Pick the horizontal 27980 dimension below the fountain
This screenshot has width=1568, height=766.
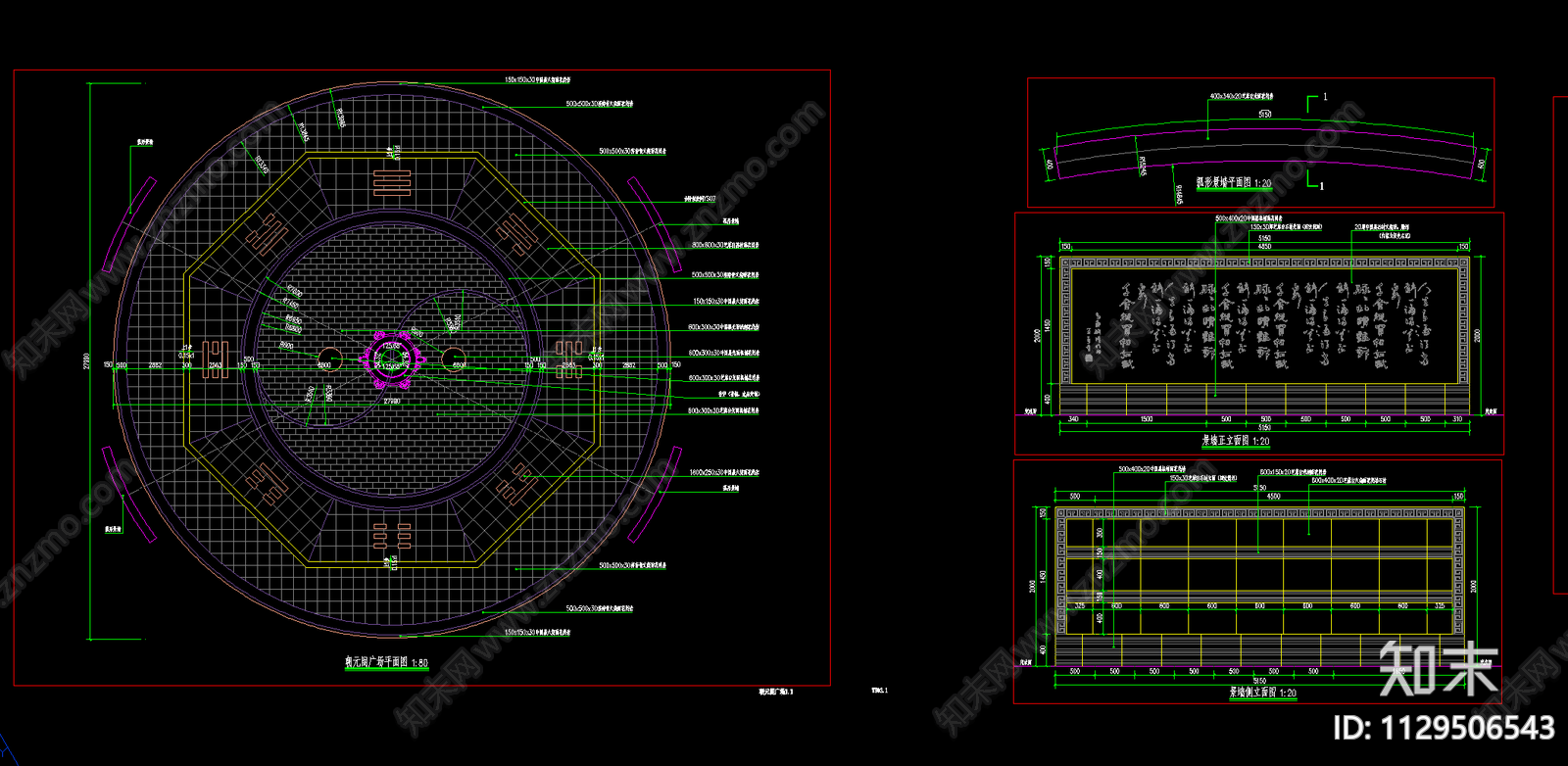click(x=392, y=401)
